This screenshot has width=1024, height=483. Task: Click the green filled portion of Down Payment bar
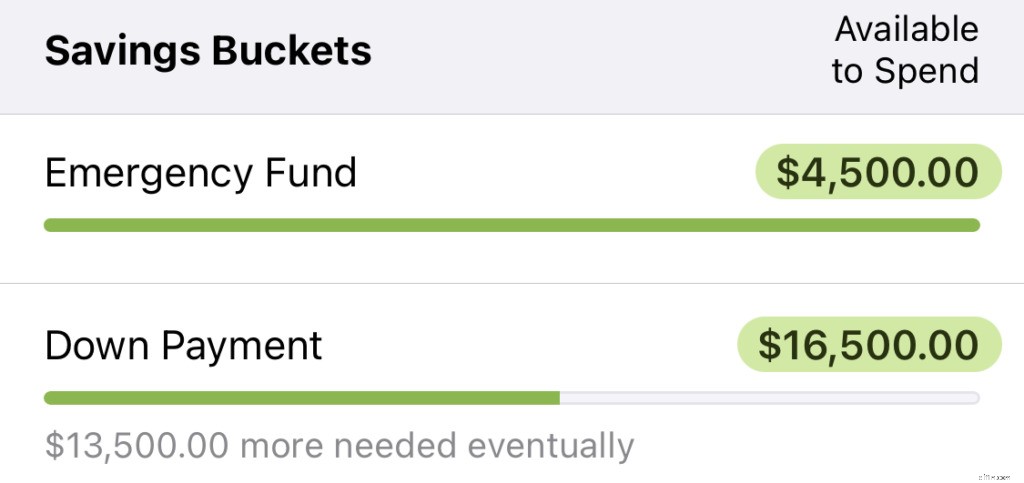(x=300, y=398)
